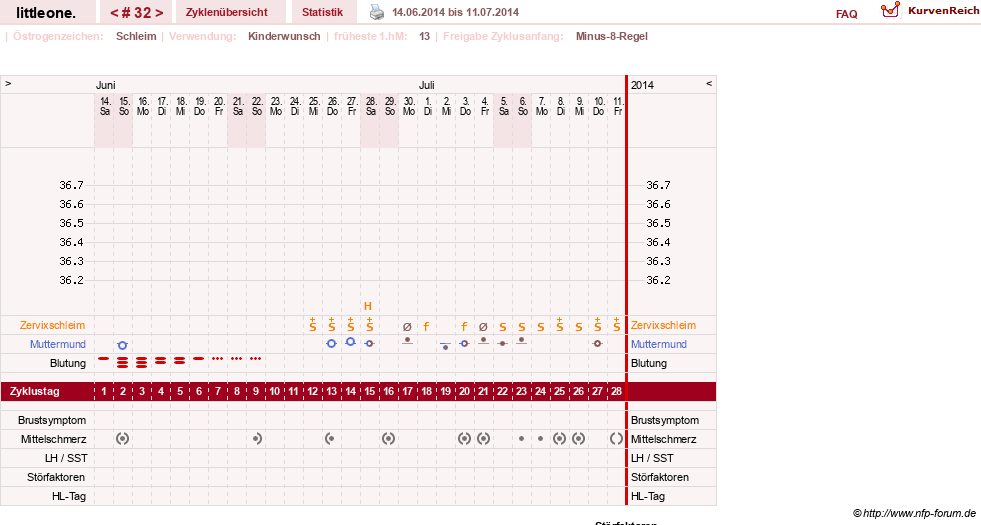The width and height of the screenshot is (981, 525).
Task: Click the ø mucus symbol on cycle day 17
Action: 407,327
